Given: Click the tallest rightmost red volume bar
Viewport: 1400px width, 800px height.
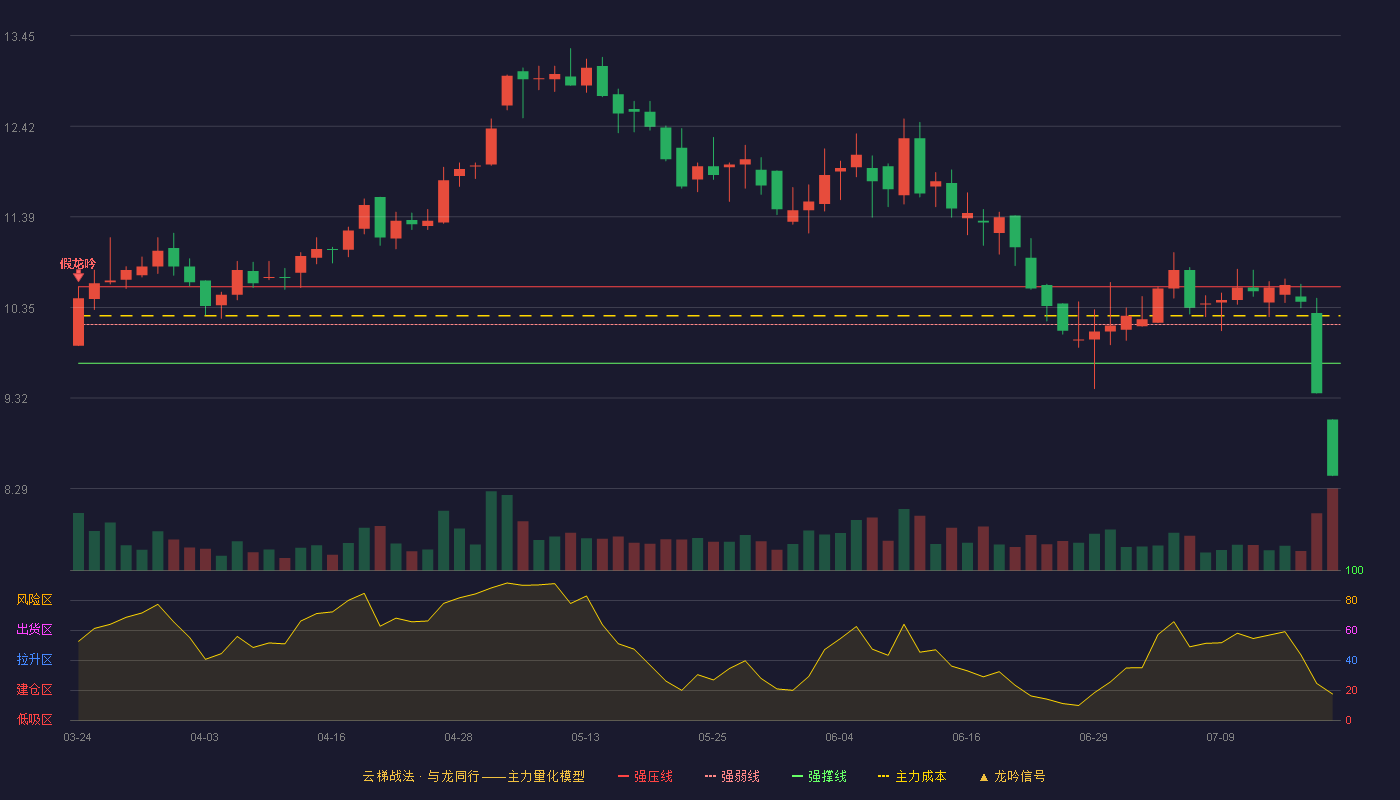Looking at the screenshot, I should coord(1332,529).
